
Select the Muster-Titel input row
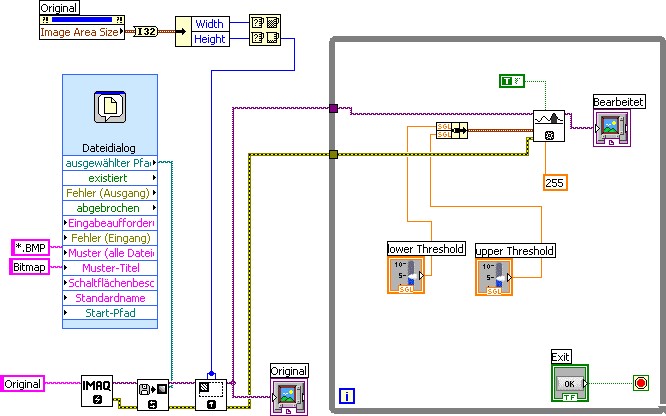point(110,268)
